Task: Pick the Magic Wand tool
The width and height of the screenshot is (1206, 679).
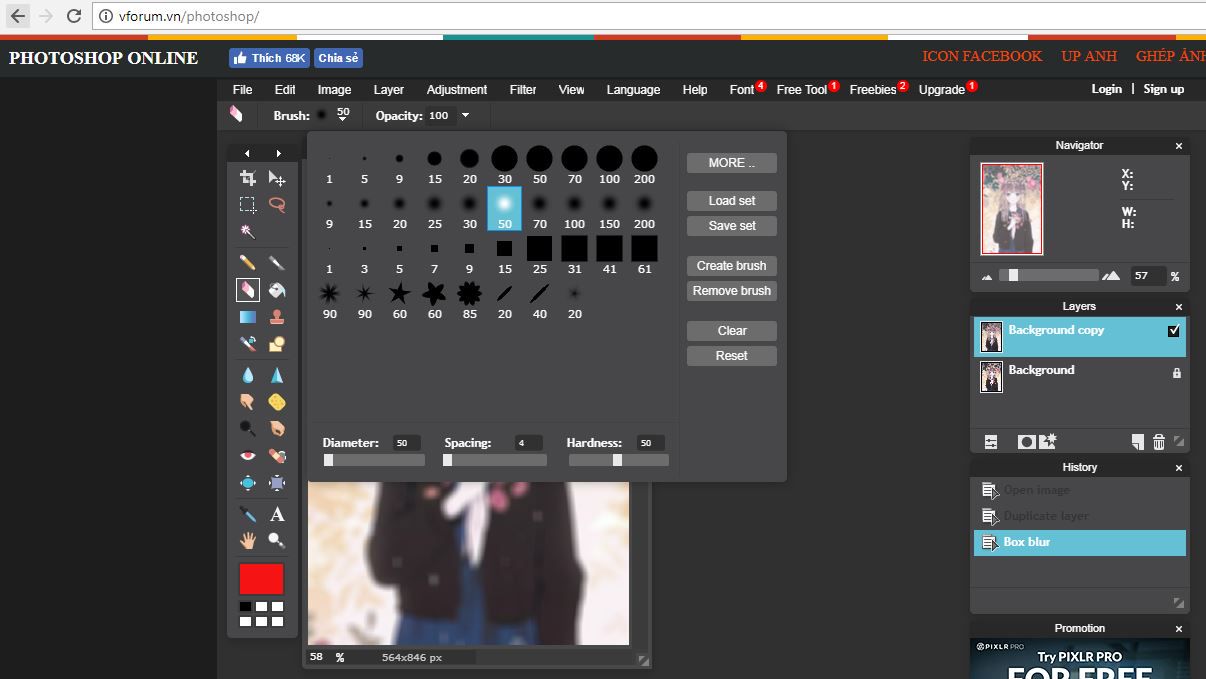Action: (x=248, y=232)
